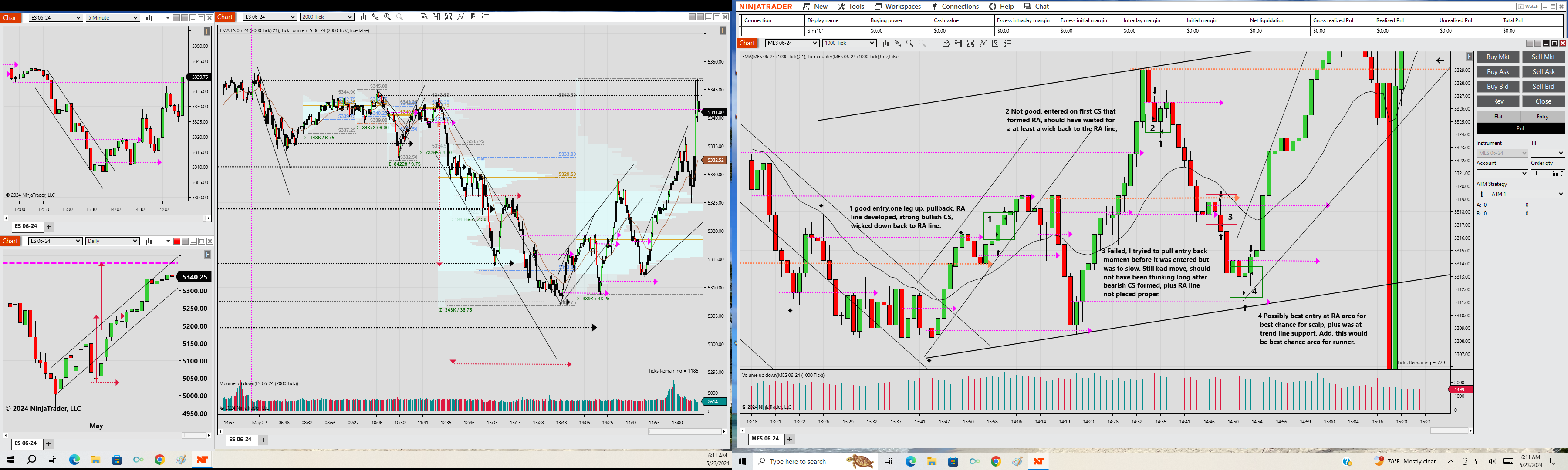1568x470 pixels.
Task: Click the Sell Ask button
Action: tap(1543, 72)
